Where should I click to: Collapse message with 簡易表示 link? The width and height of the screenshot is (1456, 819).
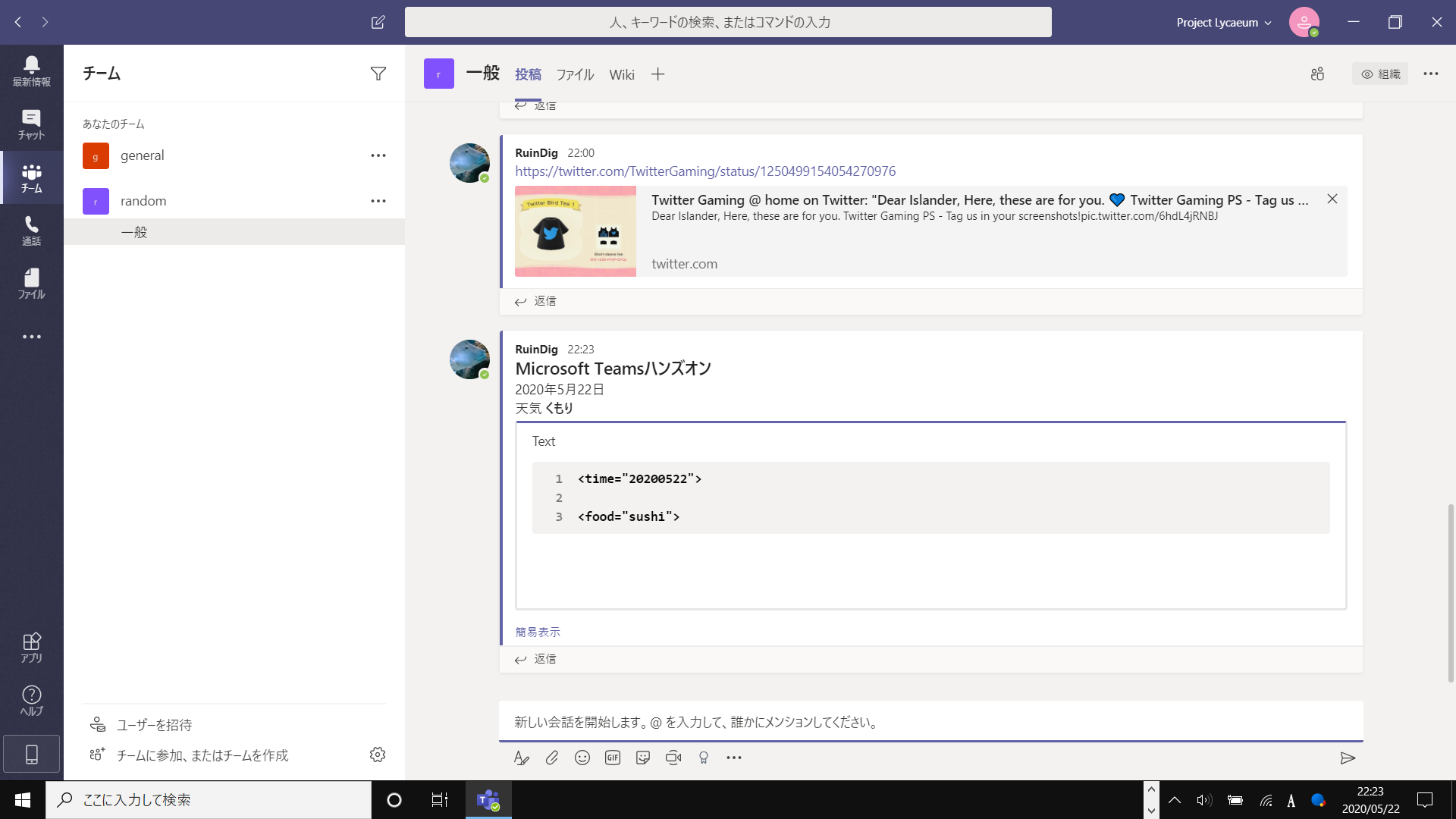pos(538,632)
